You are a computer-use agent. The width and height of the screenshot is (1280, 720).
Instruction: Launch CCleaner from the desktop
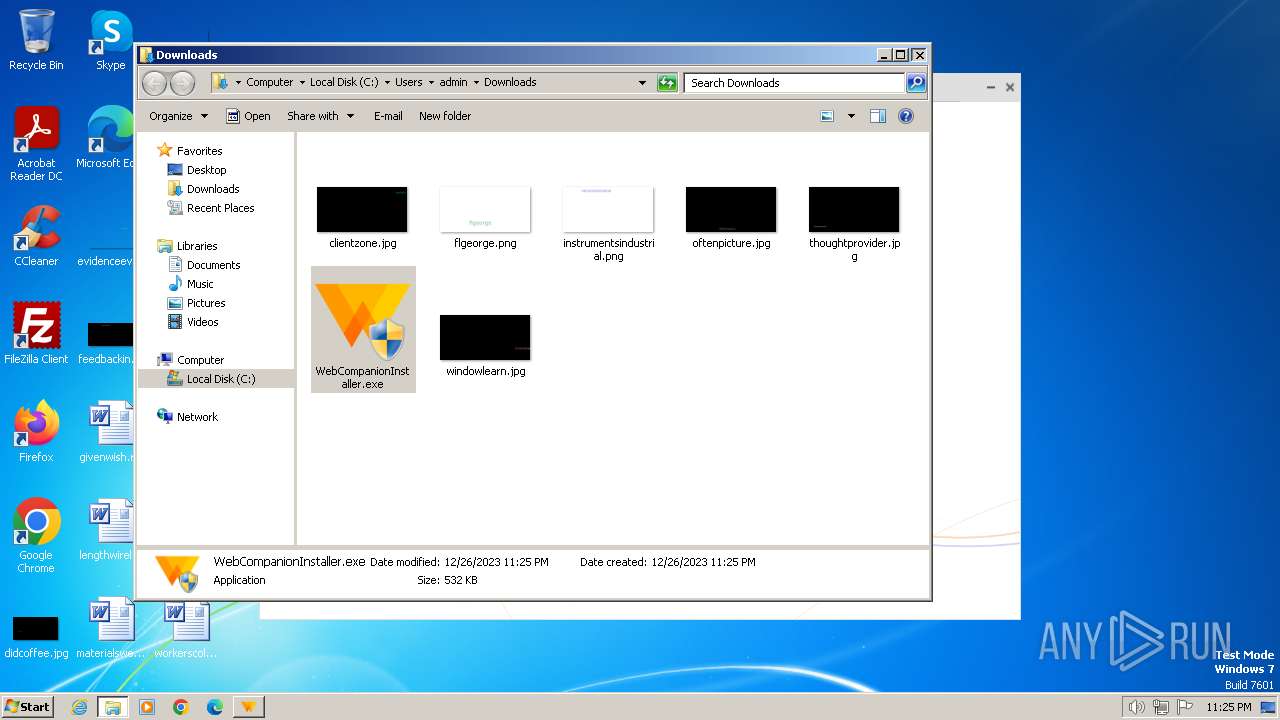(x=36, y=236)
